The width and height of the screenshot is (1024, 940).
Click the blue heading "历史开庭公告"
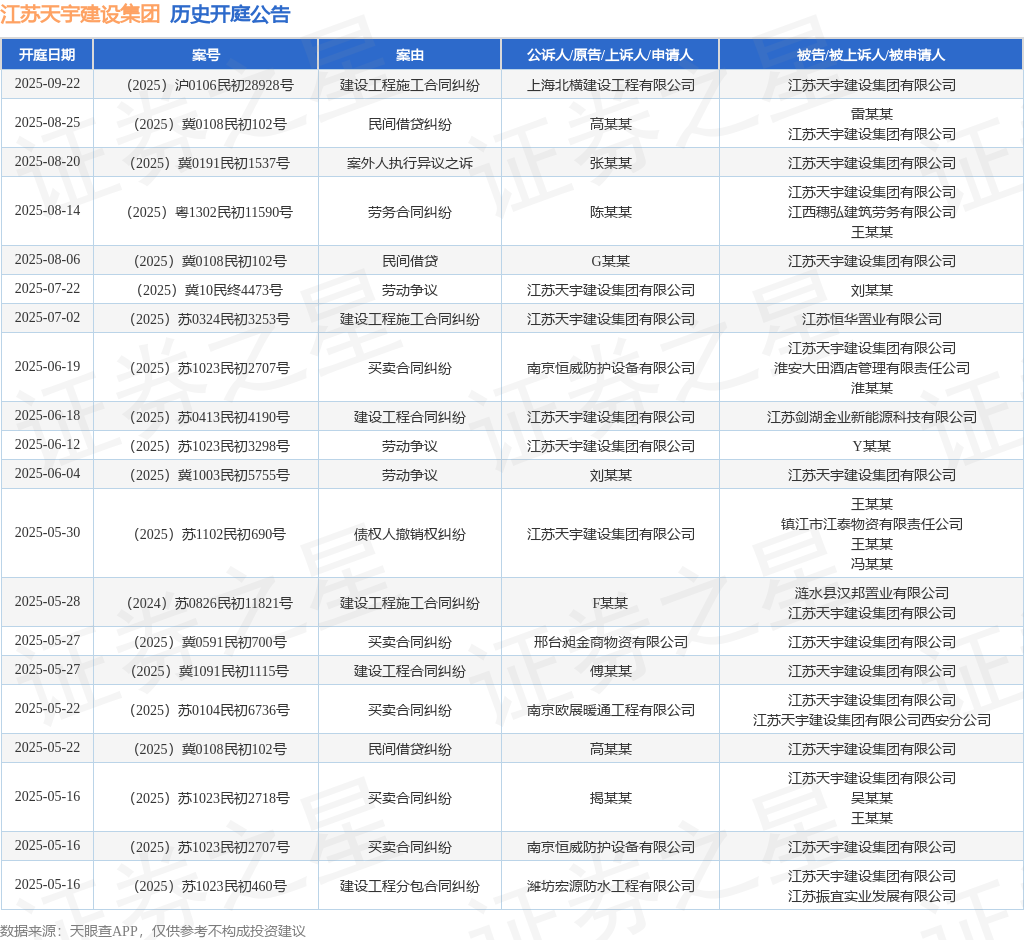[x=230, y=14]
